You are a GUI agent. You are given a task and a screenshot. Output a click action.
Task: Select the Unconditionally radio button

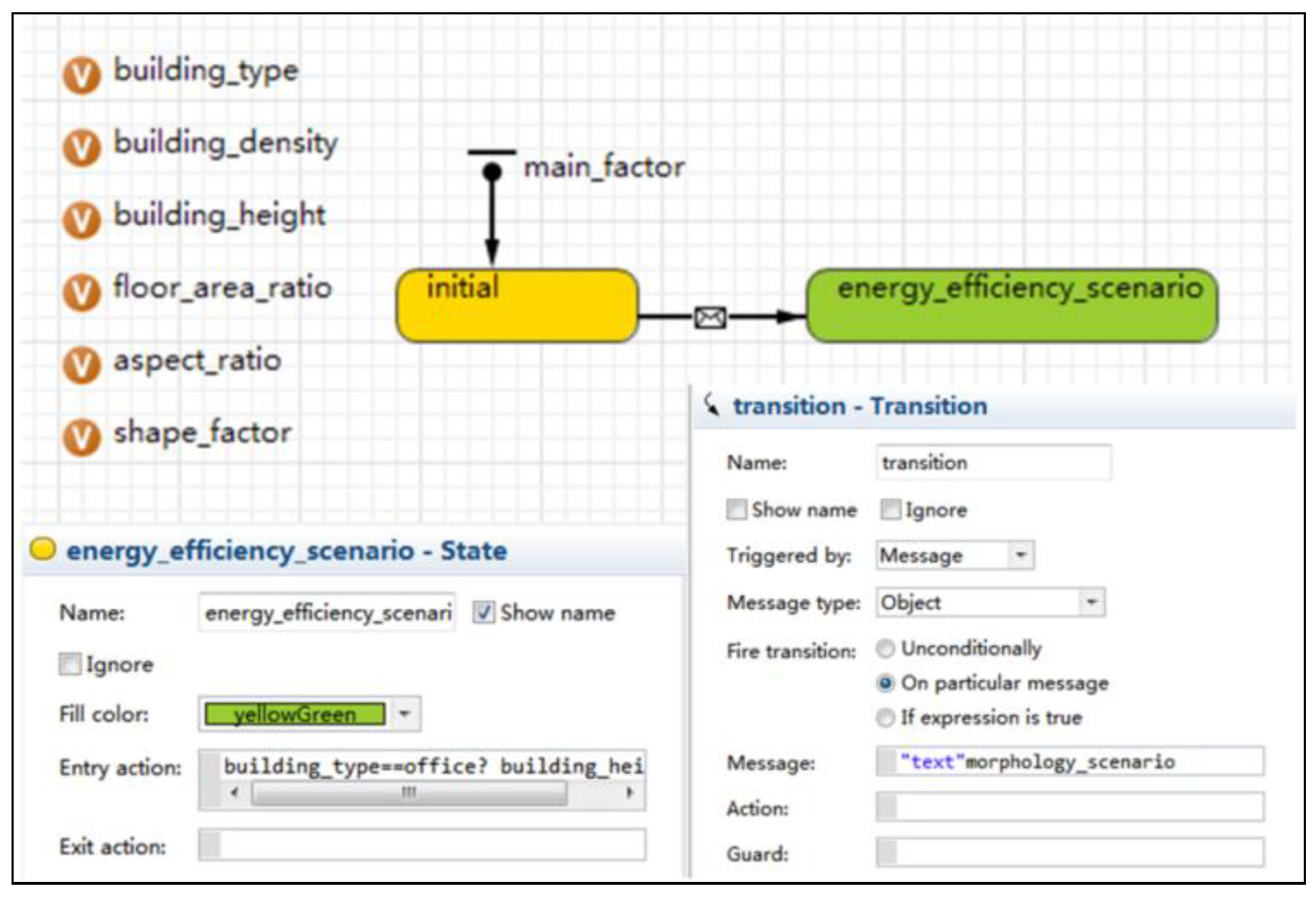[x=885, y=649]
